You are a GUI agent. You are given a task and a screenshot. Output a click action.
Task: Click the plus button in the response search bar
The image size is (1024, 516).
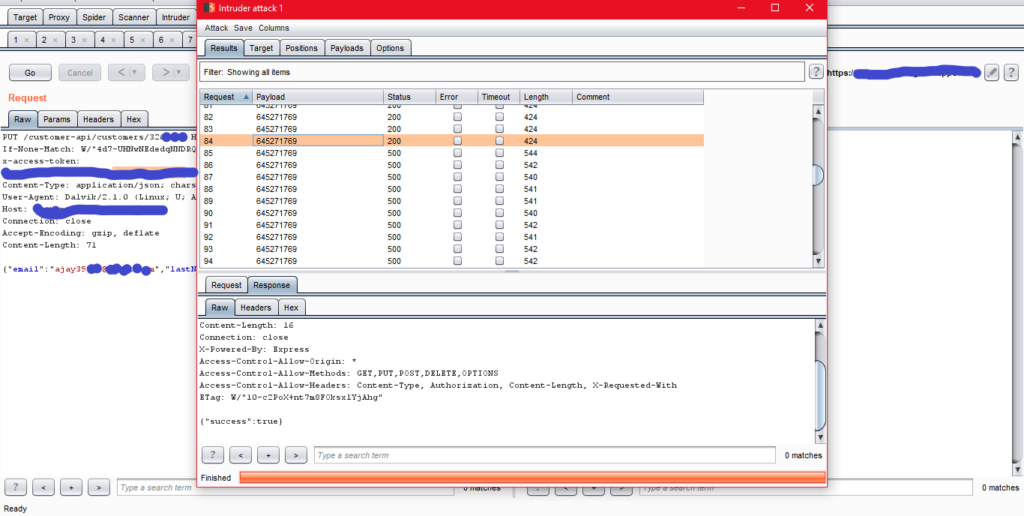[267, 455]
